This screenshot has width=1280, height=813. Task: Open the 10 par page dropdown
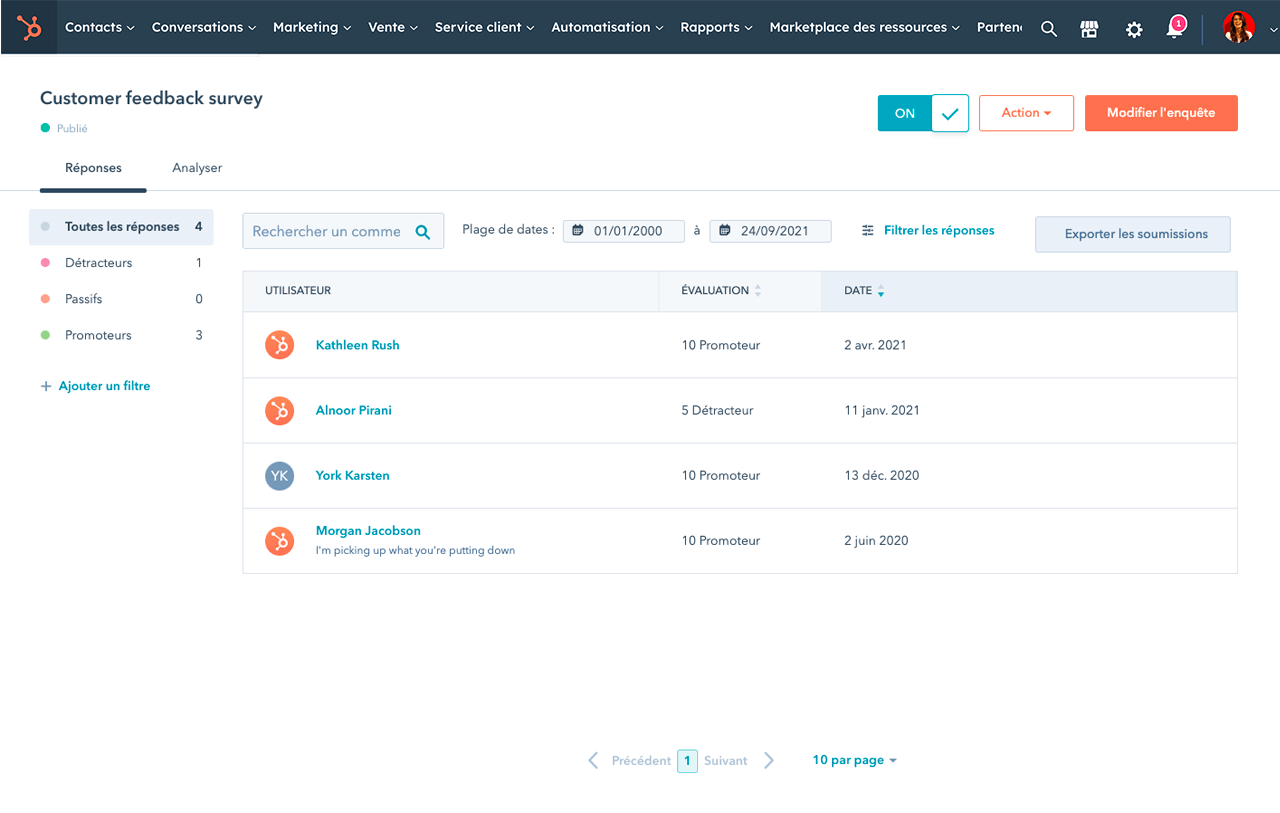point(854,760)
